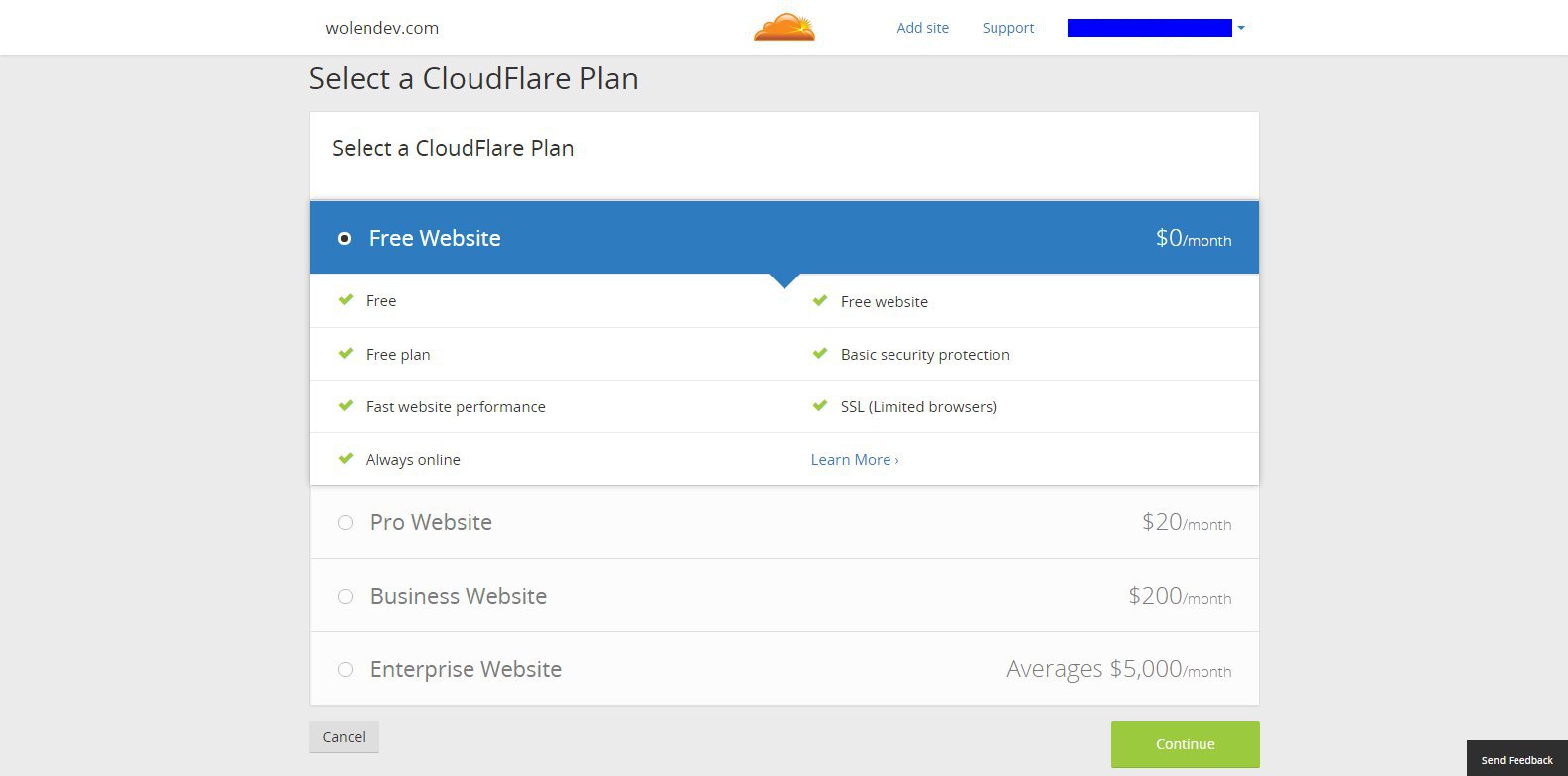
Task: Click the green Continue button
Action: tap(1185, 744)
